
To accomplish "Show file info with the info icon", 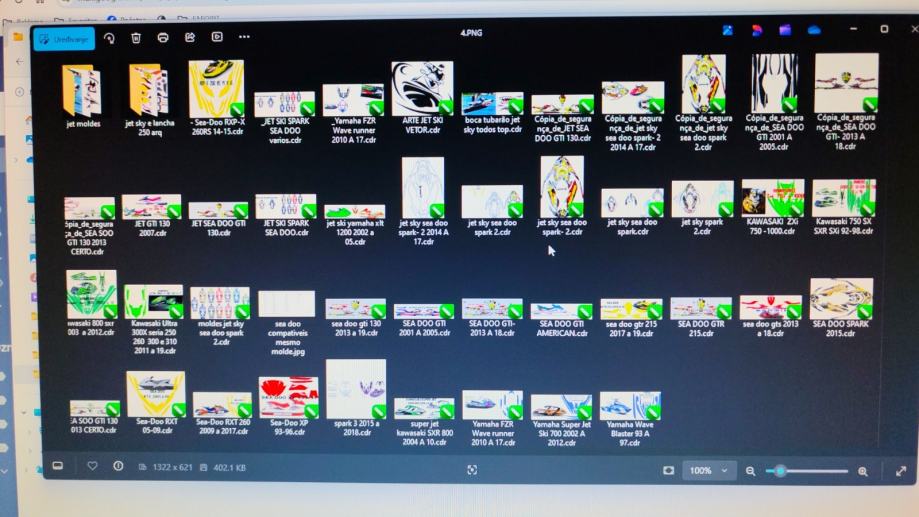I will [118, 466].
